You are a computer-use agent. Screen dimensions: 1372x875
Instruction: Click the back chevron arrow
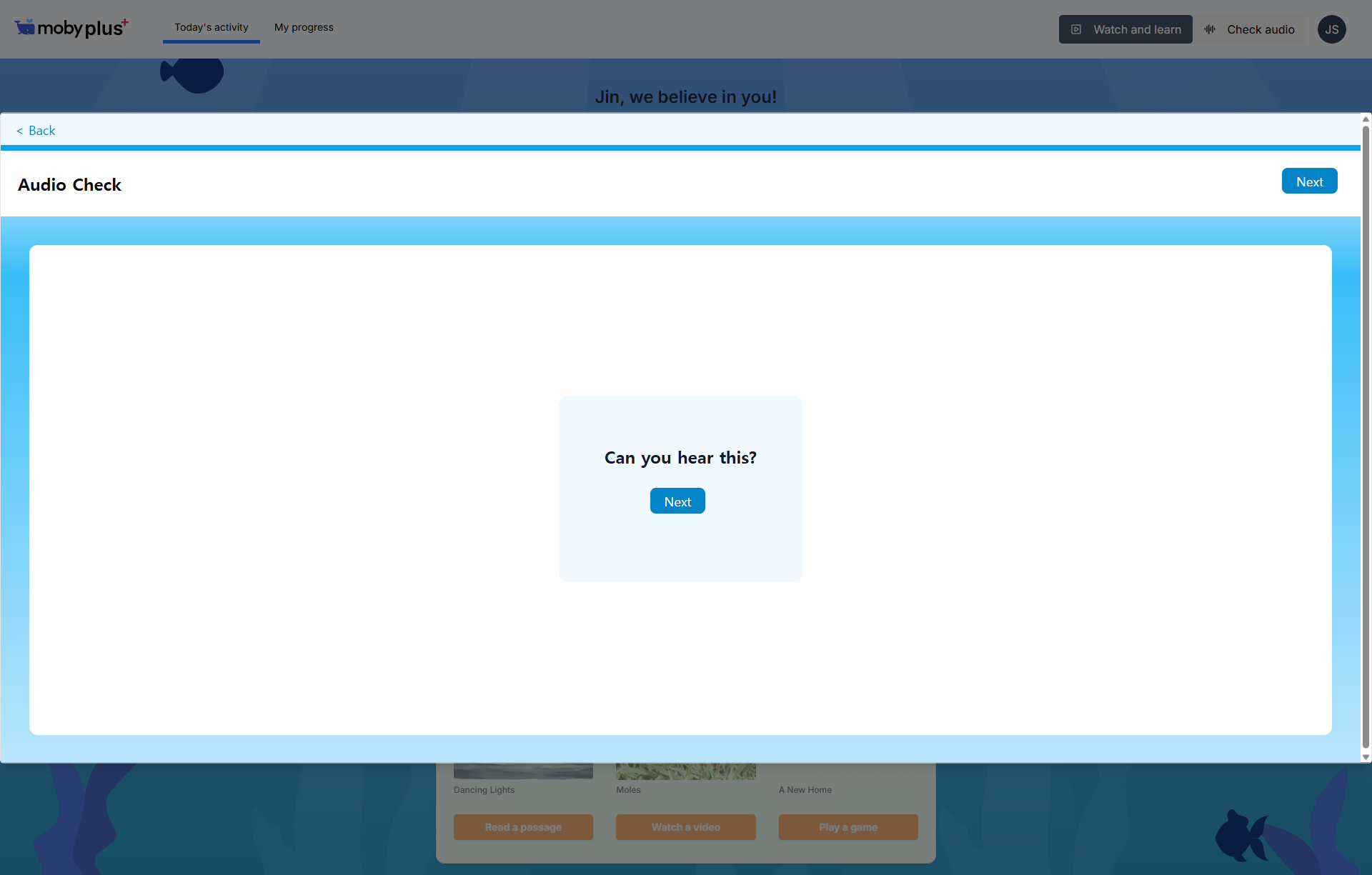[x=20, y=131]
